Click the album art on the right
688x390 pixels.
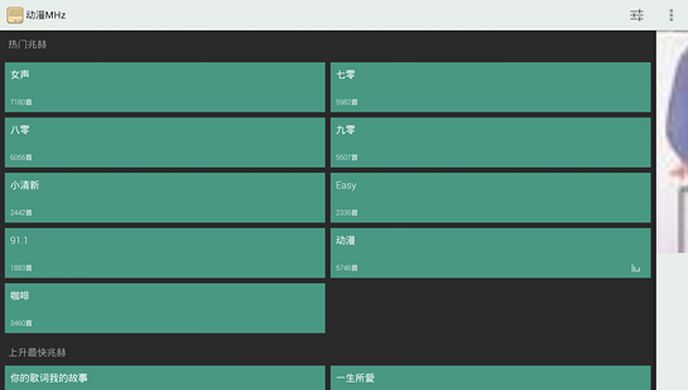[673, 143]
